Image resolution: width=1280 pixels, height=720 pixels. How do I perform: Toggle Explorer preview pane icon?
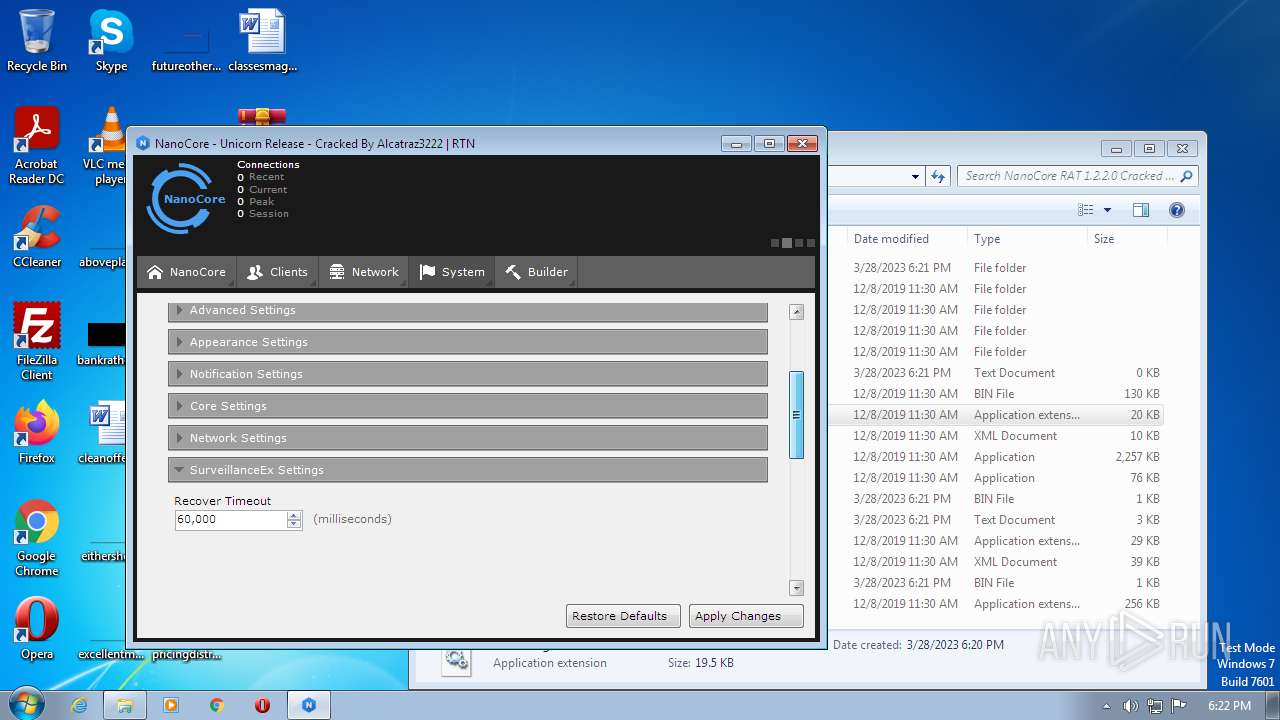1141,210
